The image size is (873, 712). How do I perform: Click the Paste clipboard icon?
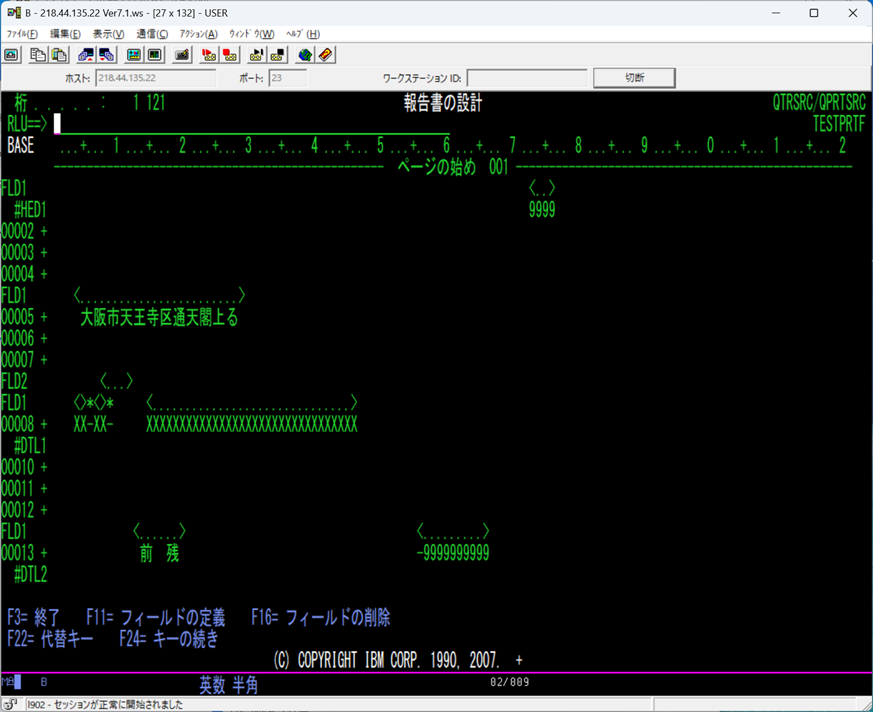(59, 54)
